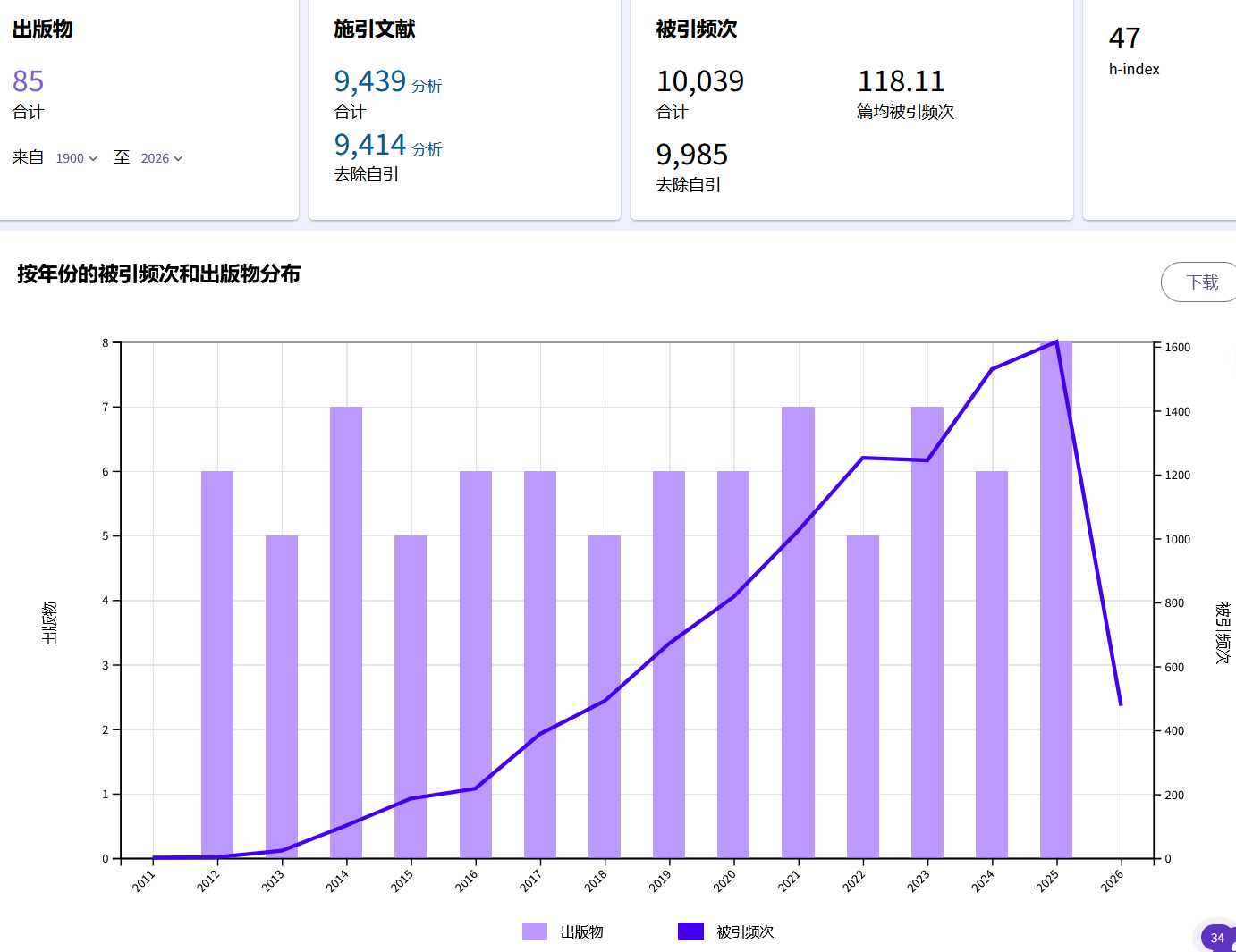
Task: Open the 1900 start year dropdown
Action: pyautogui.click(x=76, y=158)
